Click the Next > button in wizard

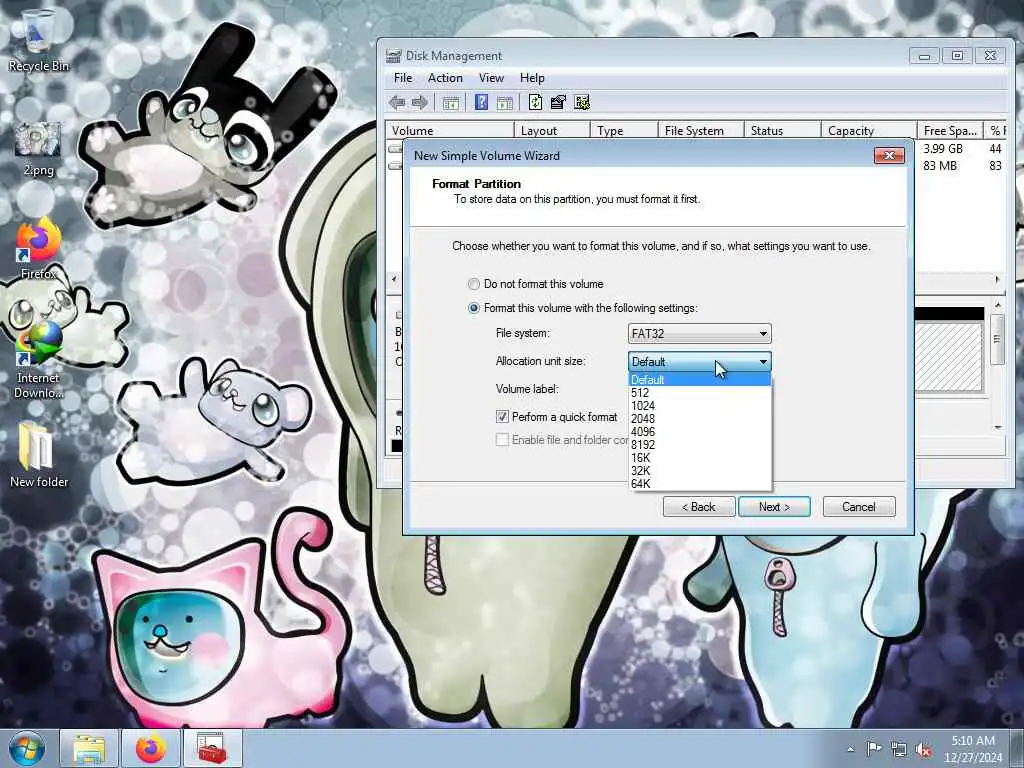point(775,507)
